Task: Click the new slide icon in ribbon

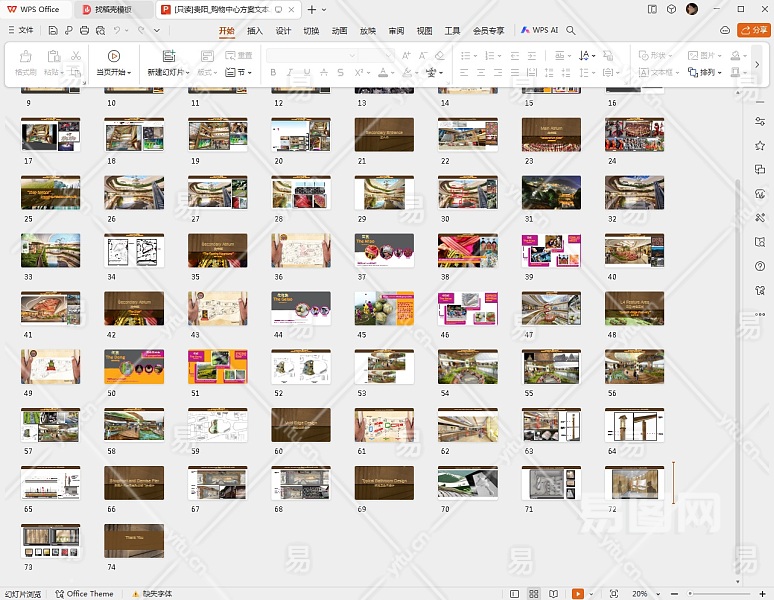Action: (168, 56)
